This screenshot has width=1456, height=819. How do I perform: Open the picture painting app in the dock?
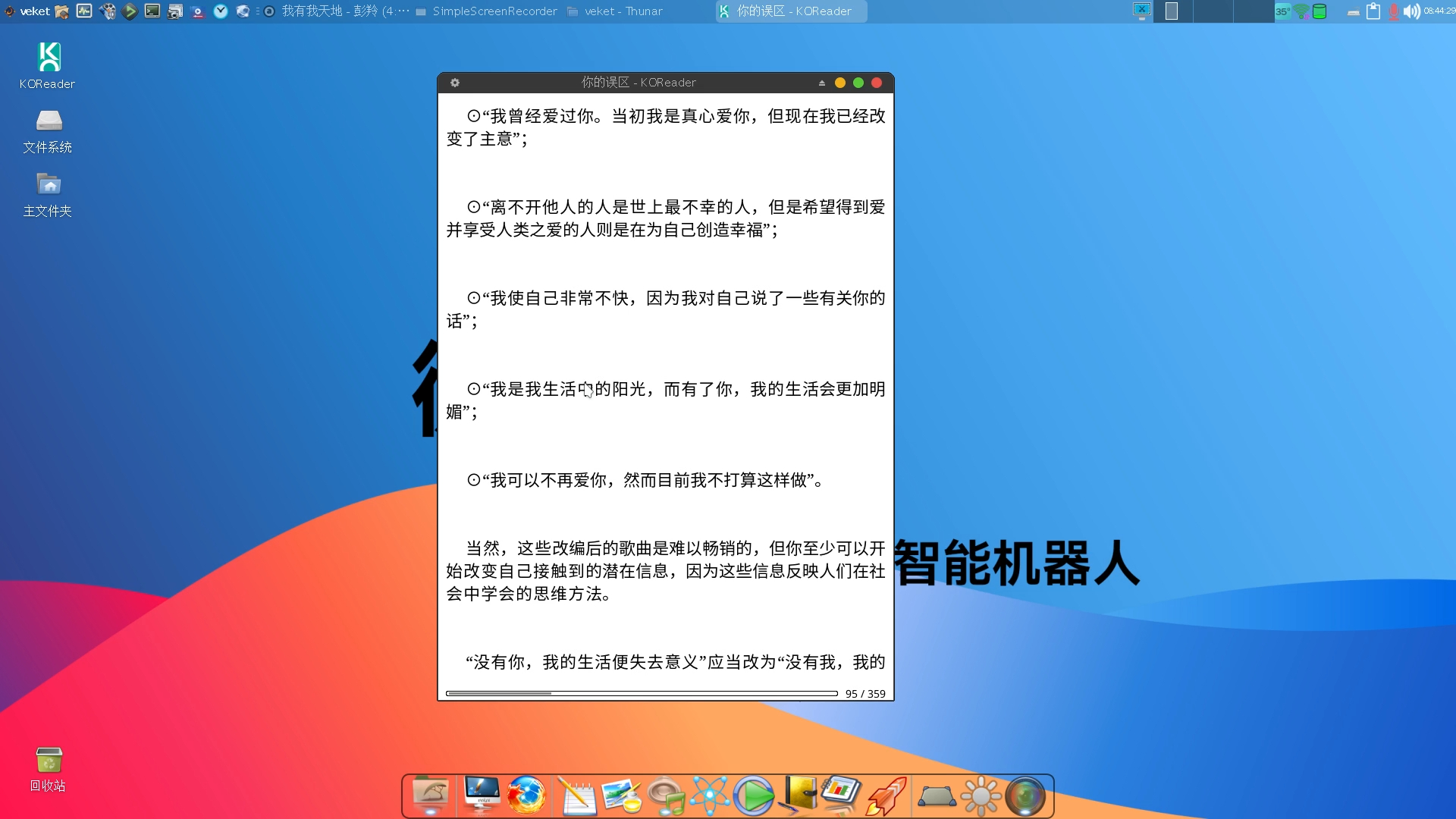(x=621, y=795)
